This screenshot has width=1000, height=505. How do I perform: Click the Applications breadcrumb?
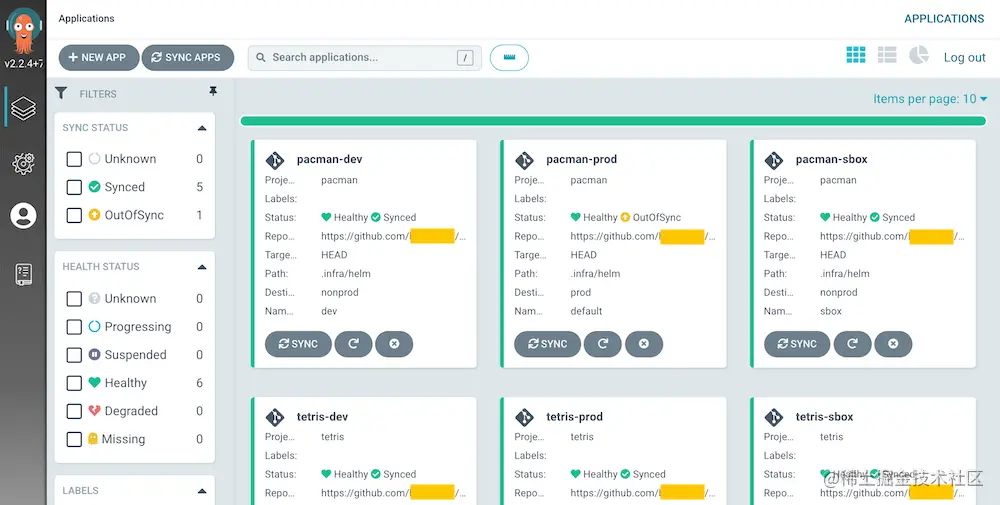click(x=86, y=18)
